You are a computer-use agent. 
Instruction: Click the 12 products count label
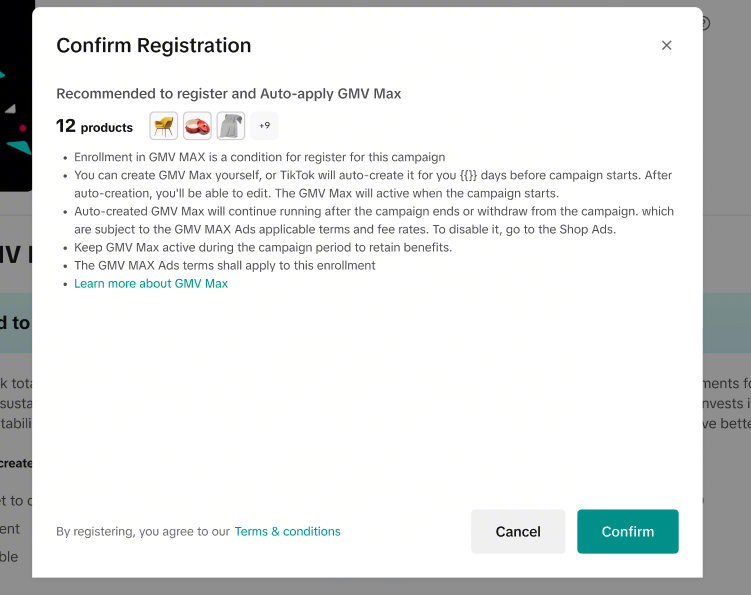(94, 127)
